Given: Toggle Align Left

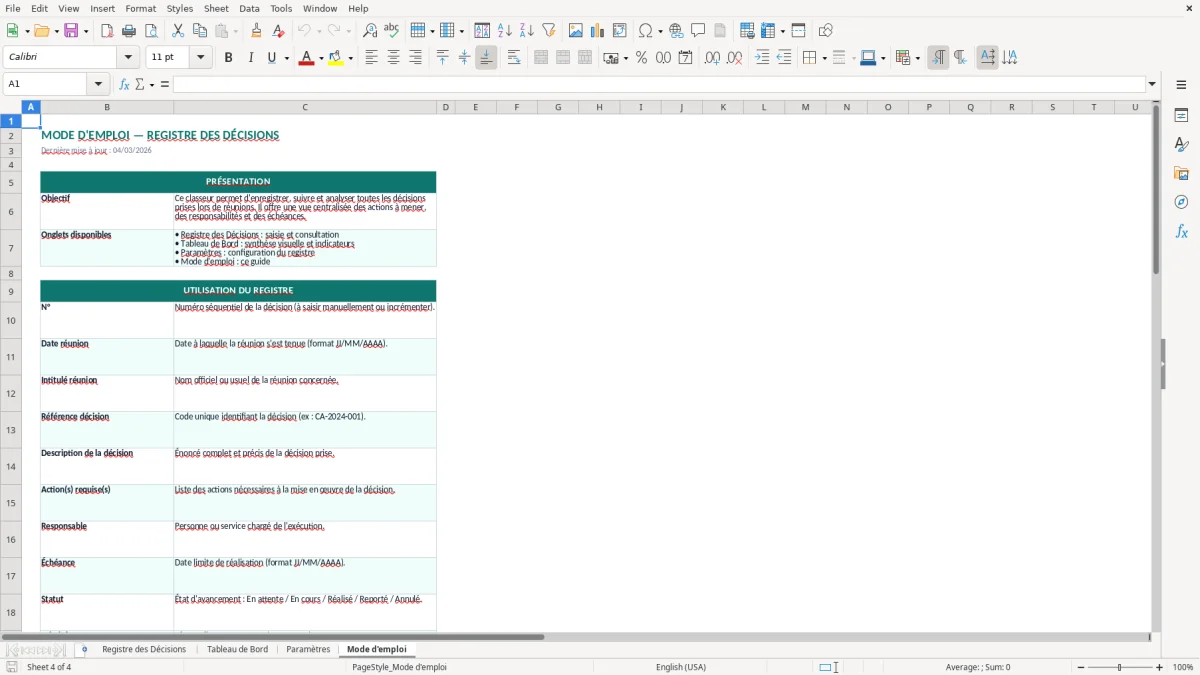Looking at the screenshot, I should (x=371, y=58).
